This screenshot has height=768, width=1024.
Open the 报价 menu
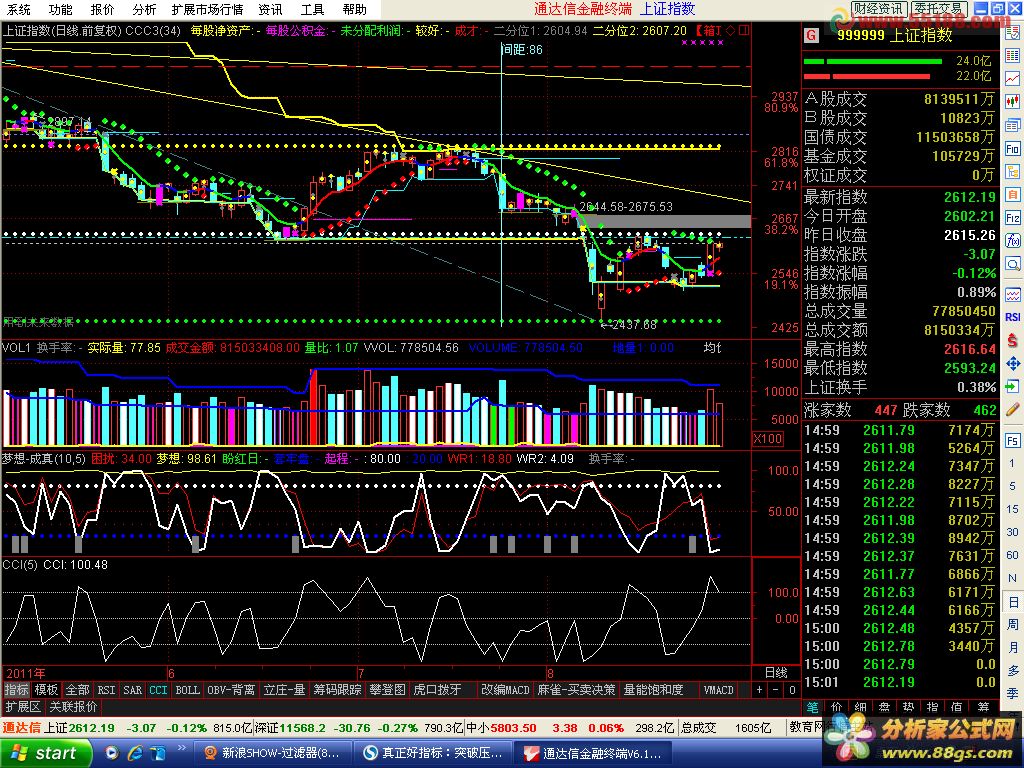(x=102, y=9)
